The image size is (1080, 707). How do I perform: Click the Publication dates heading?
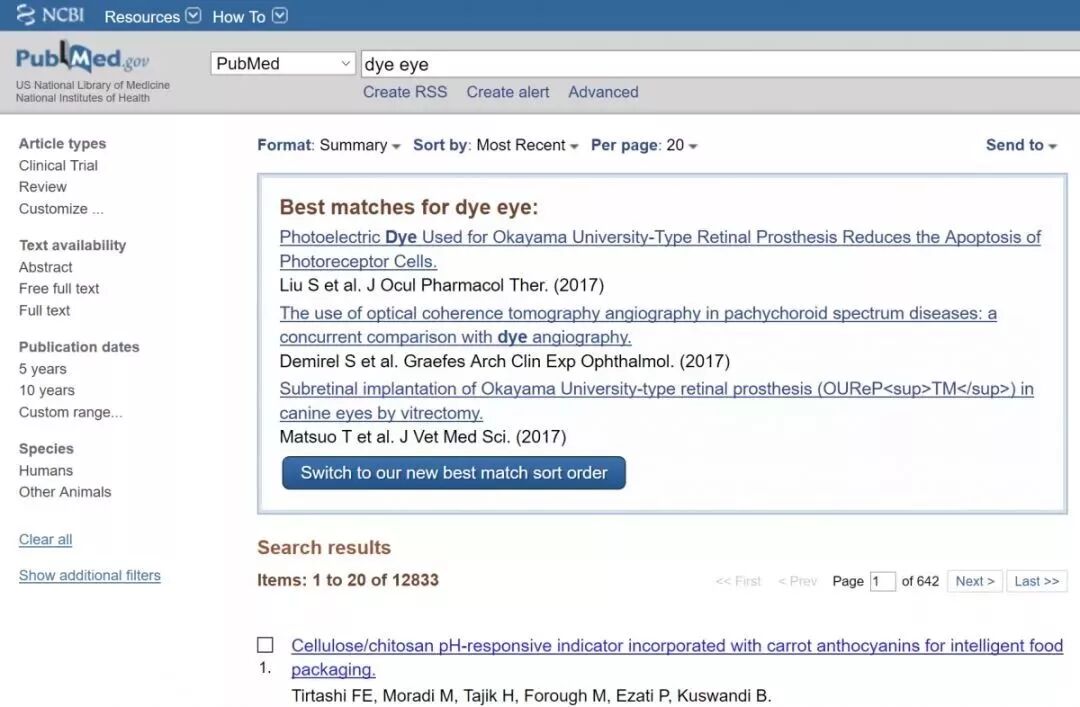tap(79, 347)
